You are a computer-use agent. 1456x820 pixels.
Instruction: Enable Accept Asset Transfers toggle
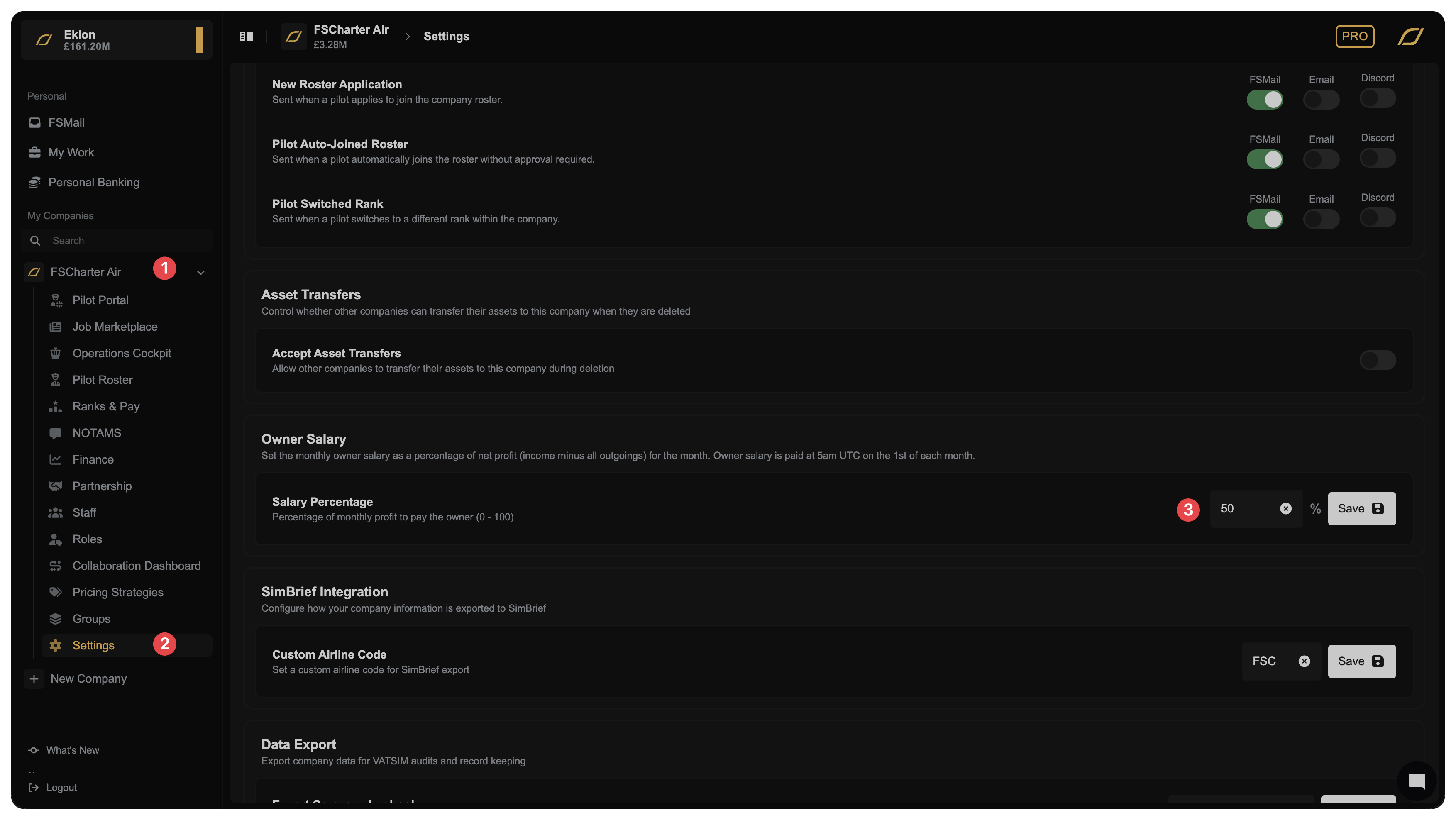pos(1378,360)
